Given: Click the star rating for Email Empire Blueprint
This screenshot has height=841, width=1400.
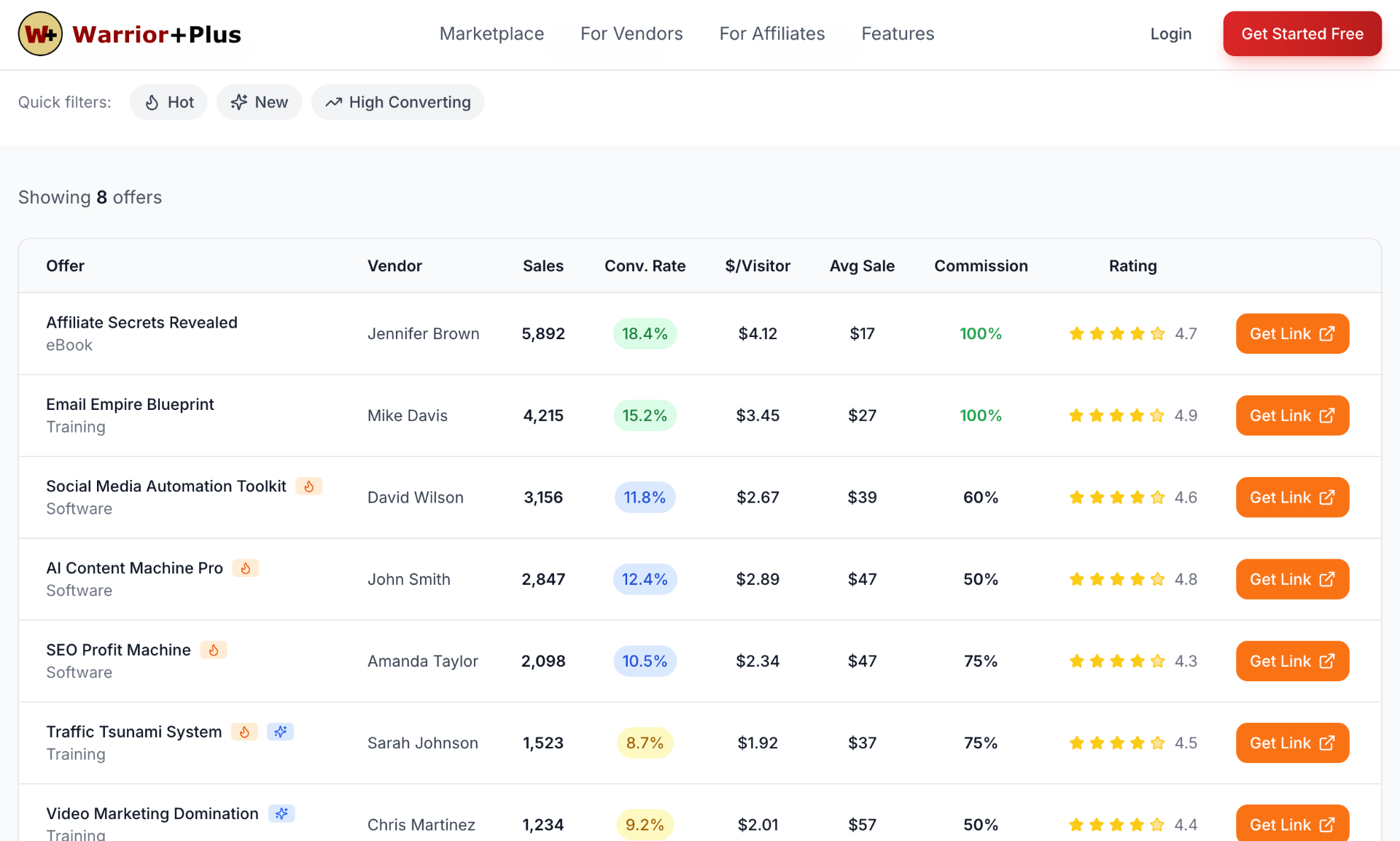Looking at the screenshot, I should point(1116,416).
